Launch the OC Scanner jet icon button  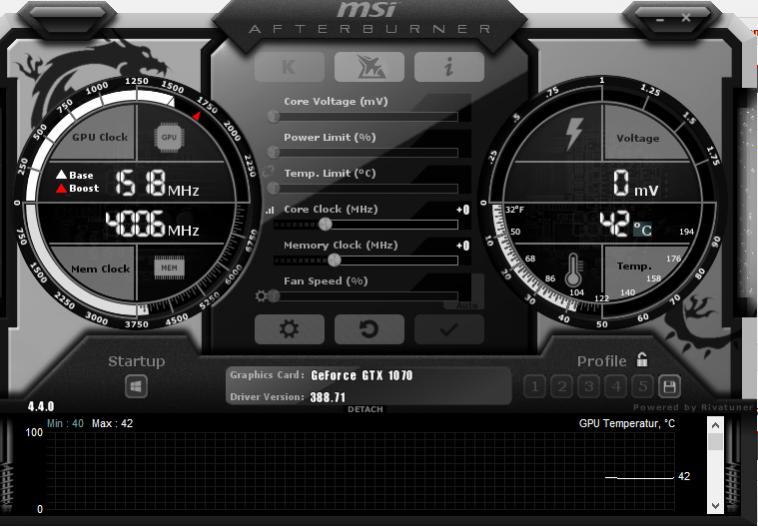[x=369, y=67]
